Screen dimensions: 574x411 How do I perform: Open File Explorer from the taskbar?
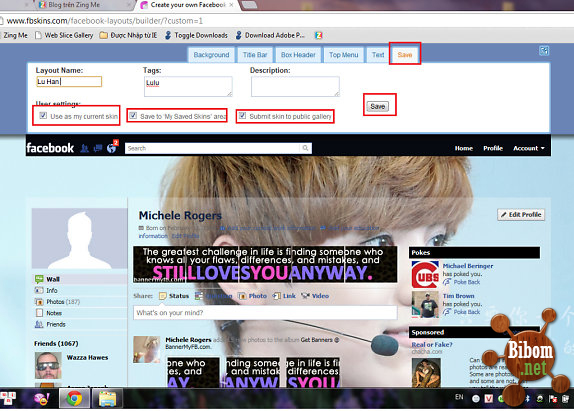click(107, 399)
